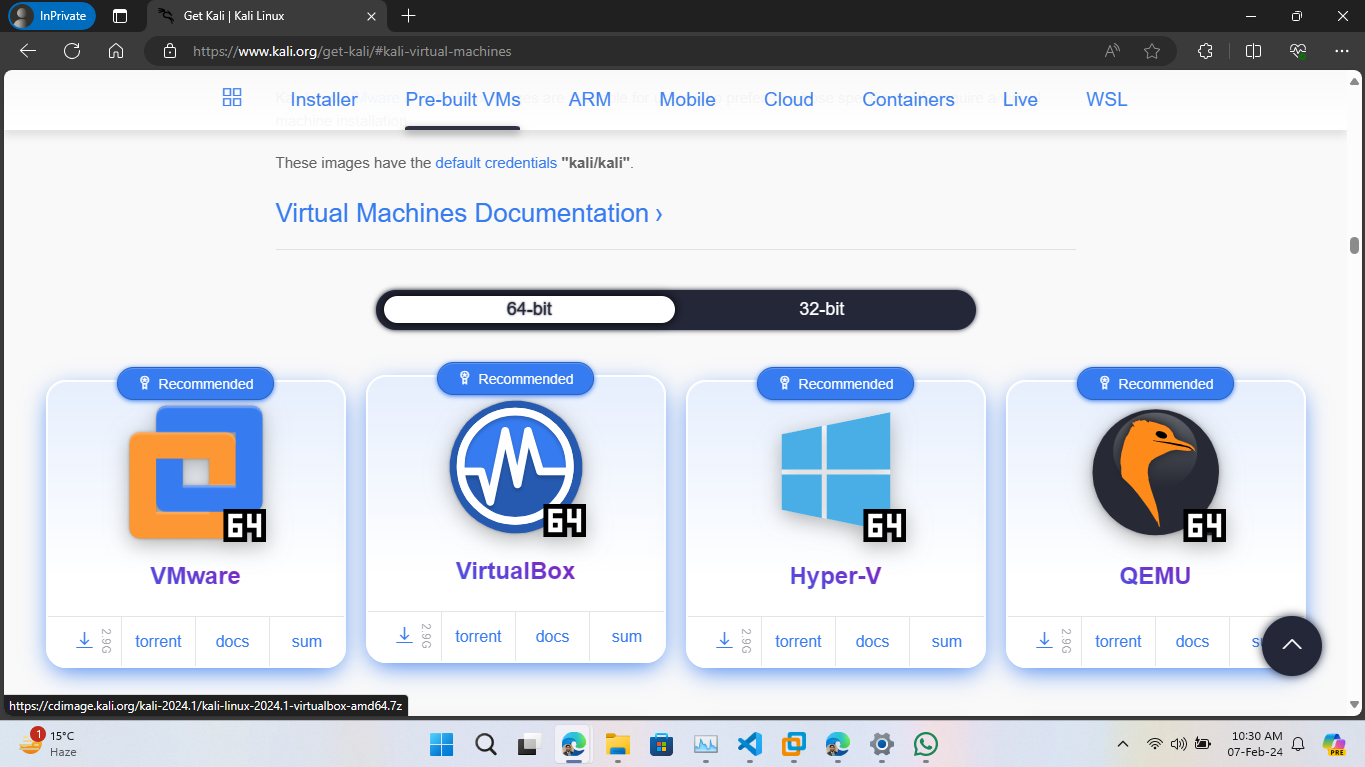Add page to favorites star
This screenshot has width=1365, height=767.
(1152, 51)
